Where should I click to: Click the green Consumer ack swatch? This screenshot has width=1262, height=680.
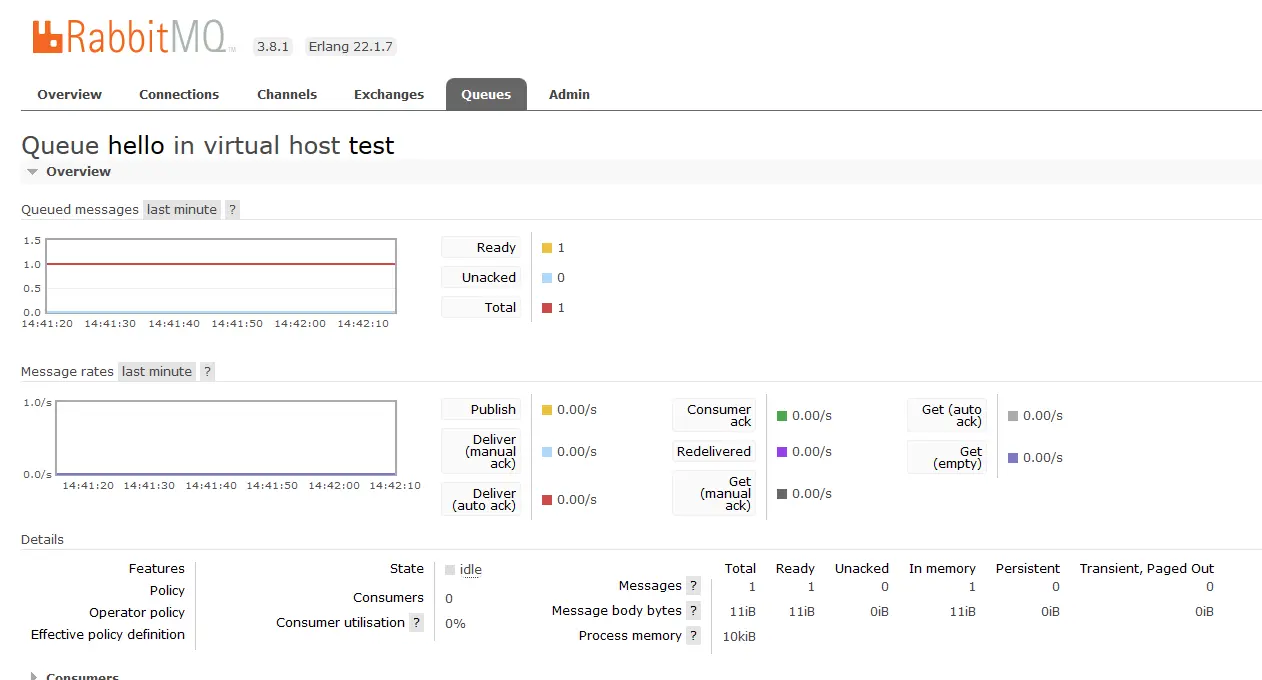782,416
